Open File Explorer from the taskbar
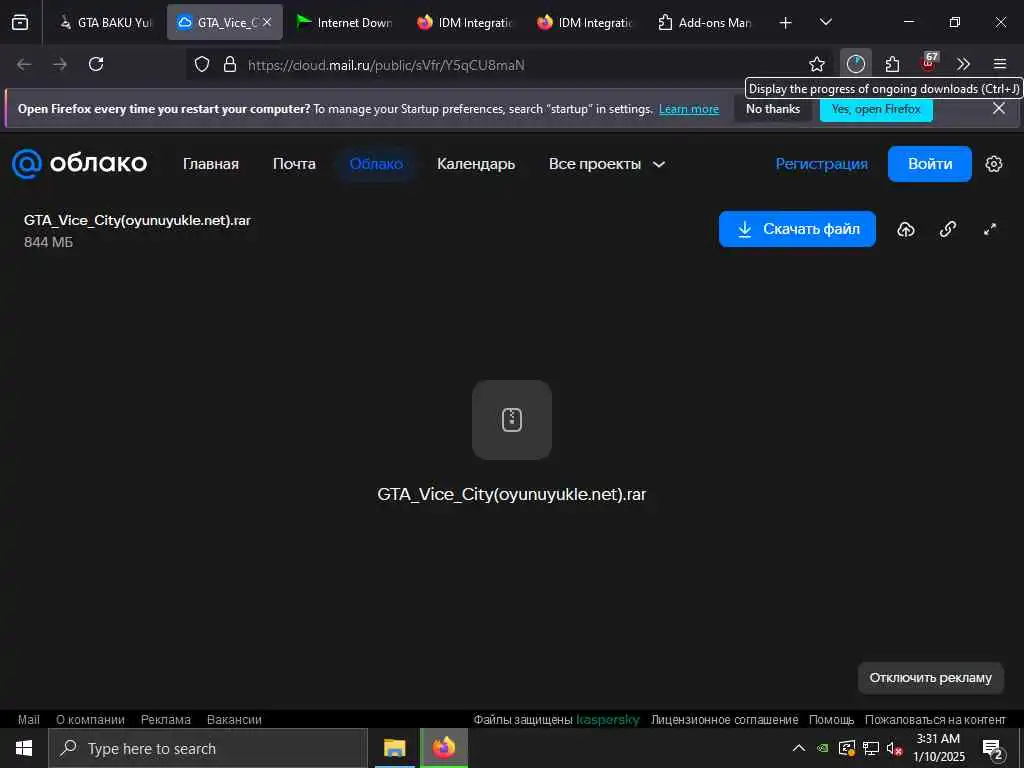1024x768 pixels. (x=394, y=748)
